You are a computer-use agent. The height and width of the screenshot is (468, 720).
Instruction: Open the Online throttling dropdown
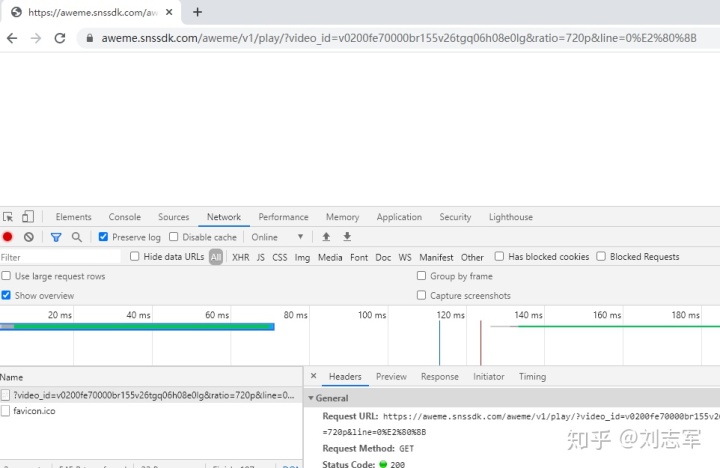pyautogui.click(x=277, y=237)
